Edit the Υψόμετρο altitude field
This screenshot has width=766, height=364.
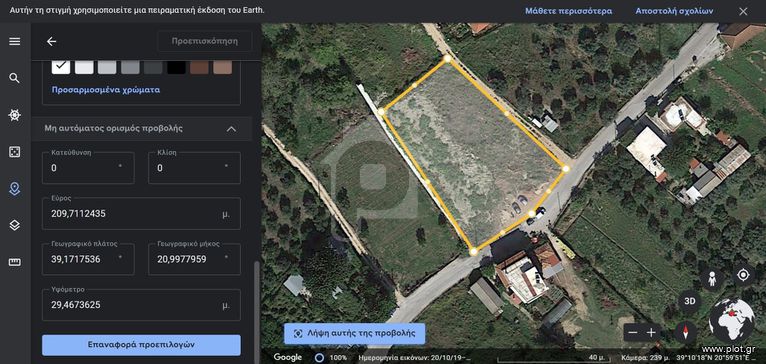pos(141,305)
